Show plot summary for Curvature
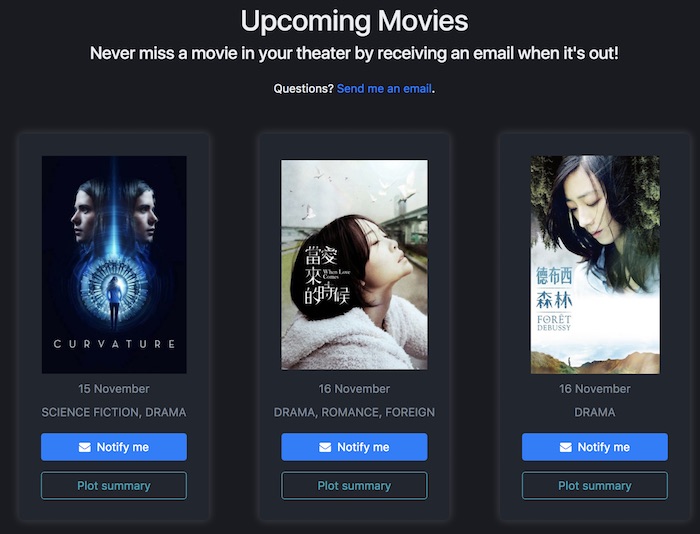The width and height of the screenshot is (700, 534). 114,486
